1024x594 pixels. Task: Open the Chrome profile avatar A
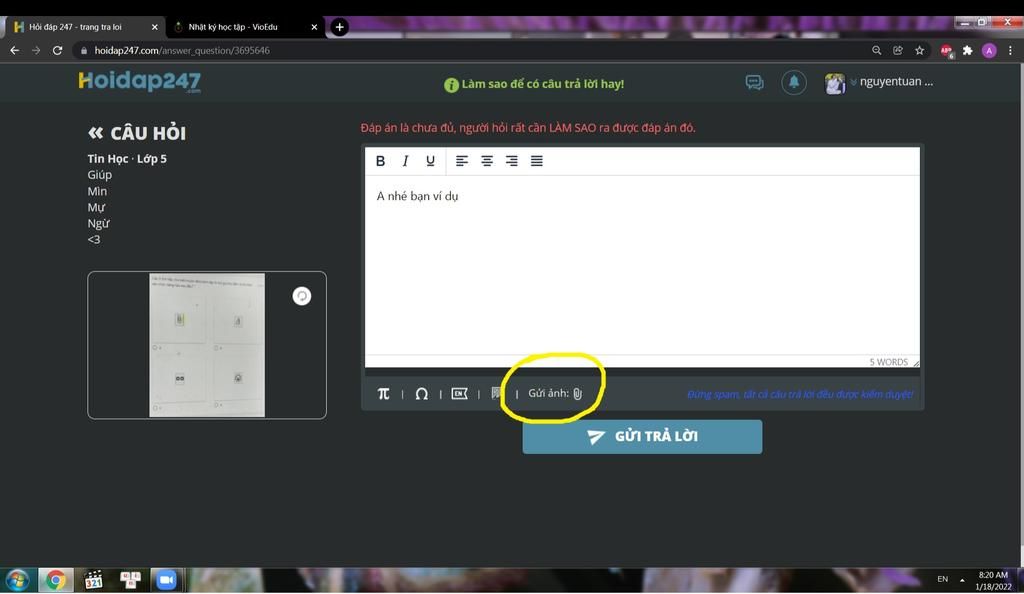989,50
